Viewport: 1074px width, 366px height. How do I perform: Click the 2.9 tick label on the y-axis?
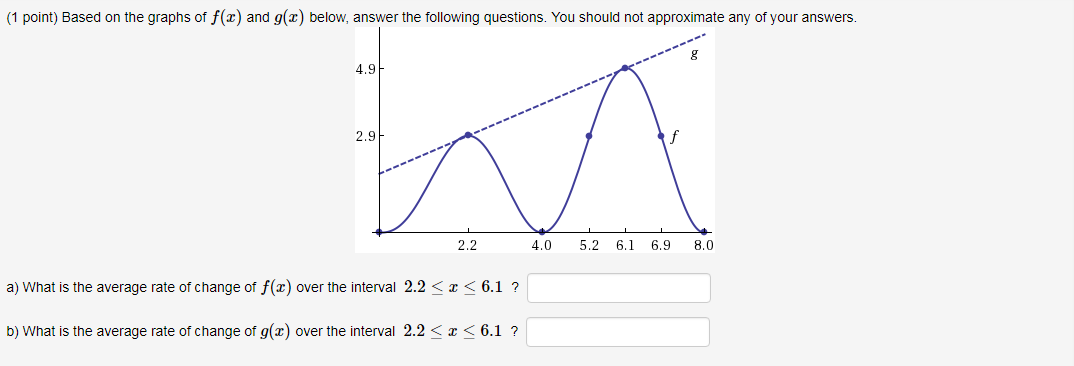coord(365,136)
